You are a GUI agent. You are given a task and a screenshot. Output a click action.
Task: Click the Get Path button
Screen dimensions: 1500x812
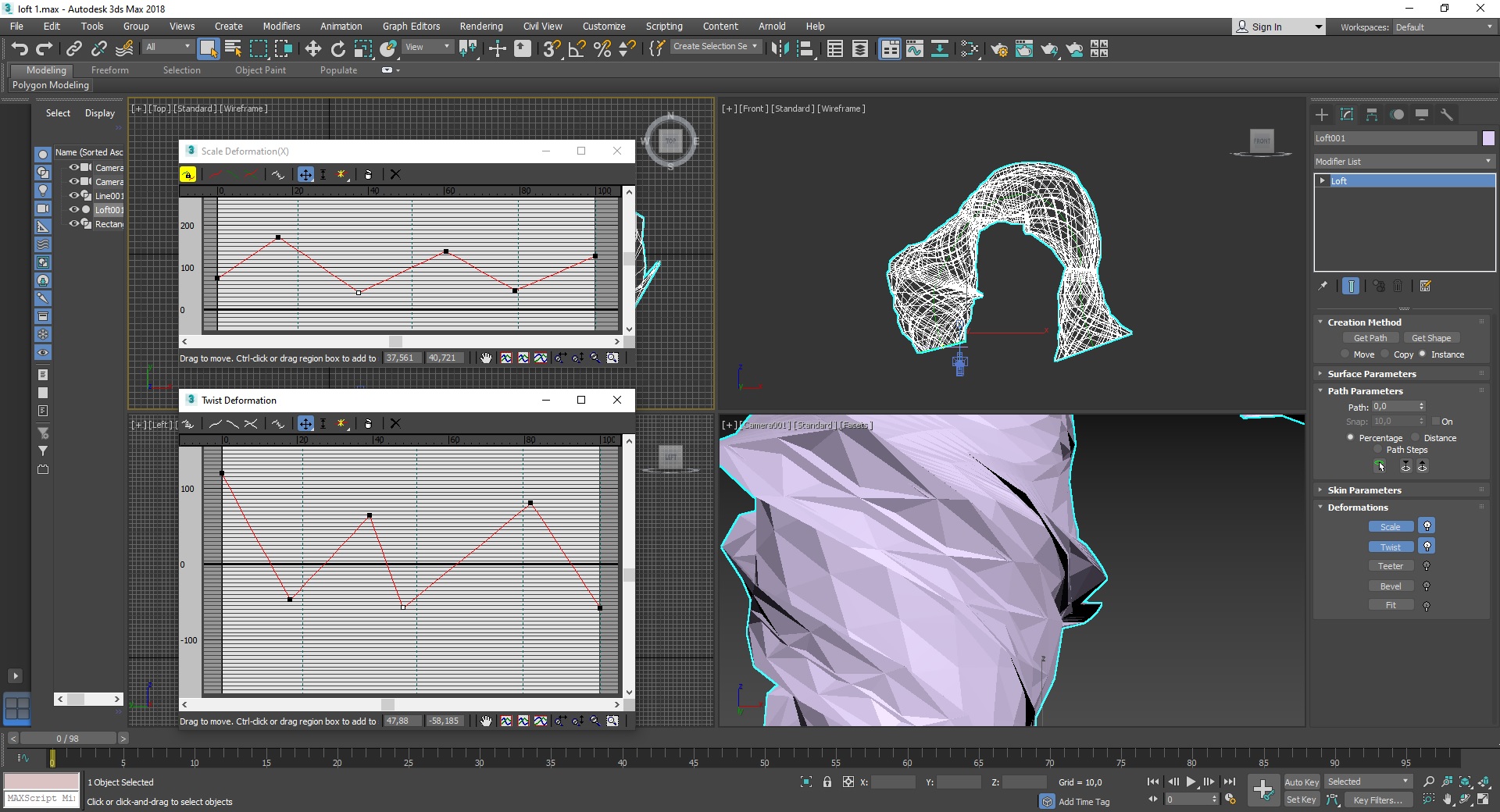click(x=1370, y=338)
